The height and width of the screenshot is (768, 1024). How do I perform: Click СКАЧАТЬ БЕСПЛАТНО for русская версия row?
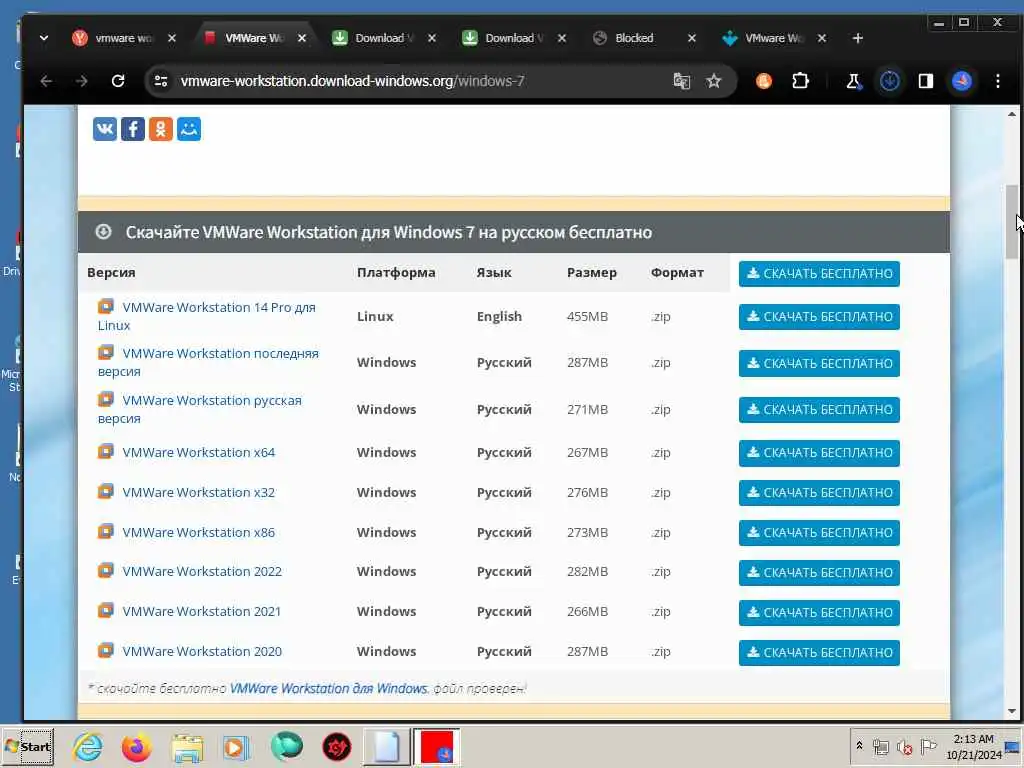tap(819, 409)
